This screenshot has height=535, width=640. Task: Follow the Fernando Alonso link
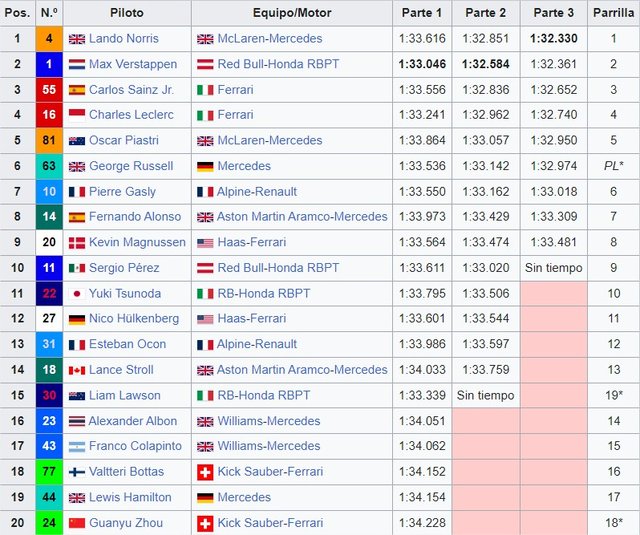(x=135, y=216)
